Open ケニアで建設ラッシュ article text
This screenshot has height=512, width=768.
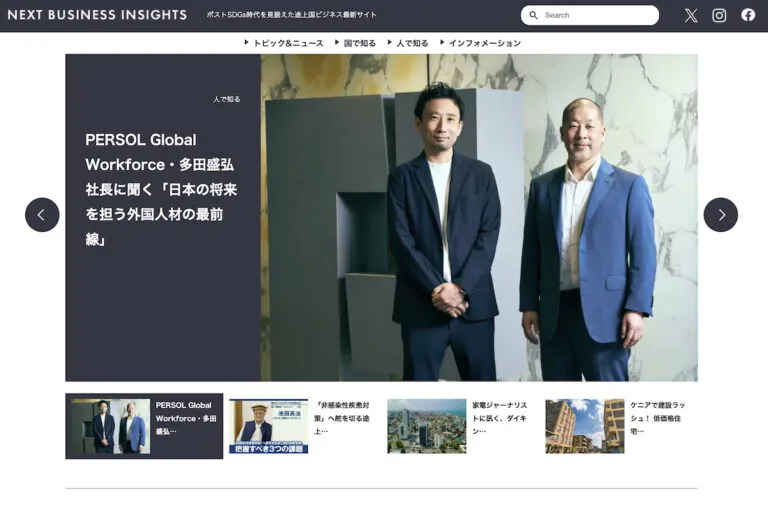click(657, 418)
